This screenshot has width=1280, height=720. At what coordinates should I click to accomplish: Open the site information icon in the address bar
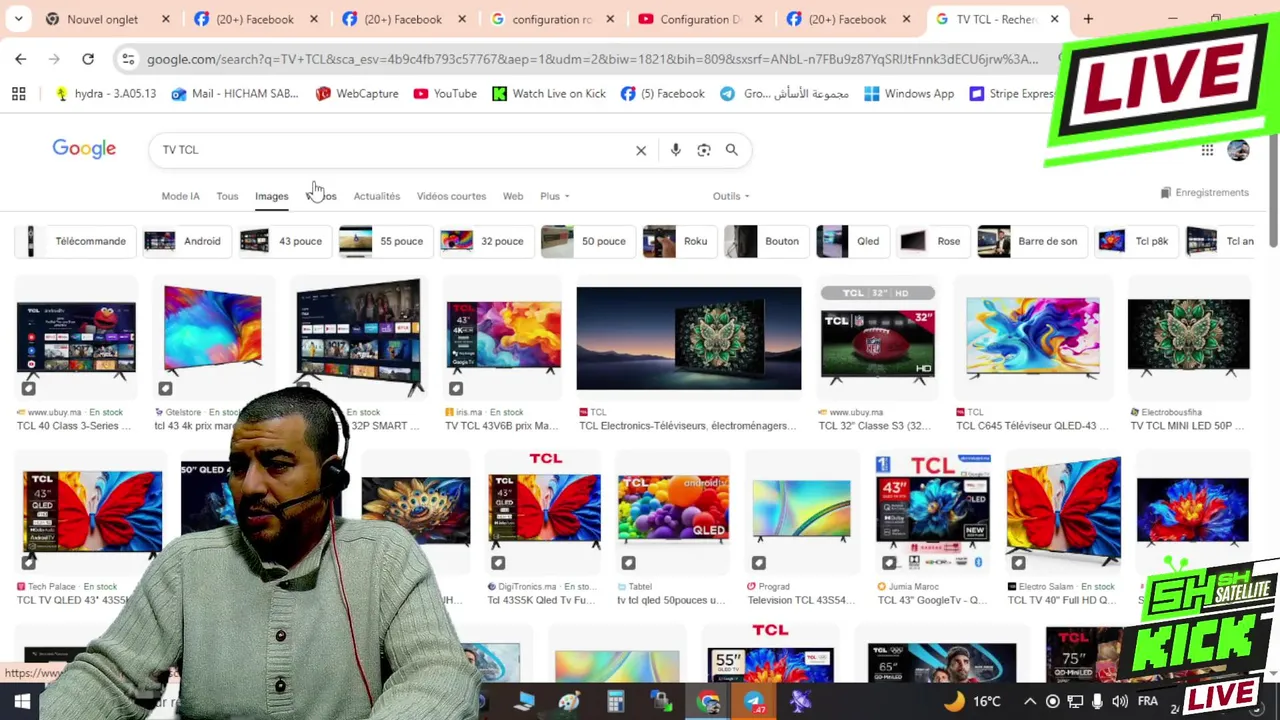pos(128,59)
